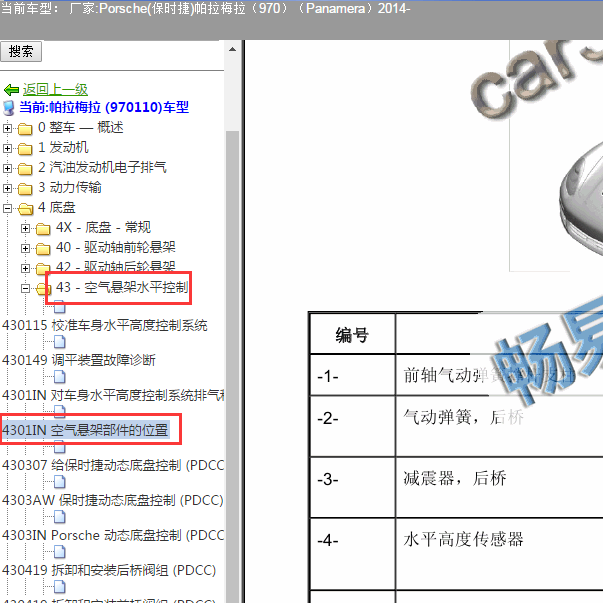Select 当前:帕拉梅拉 (970110)车型 heading

tap(104, 107)
